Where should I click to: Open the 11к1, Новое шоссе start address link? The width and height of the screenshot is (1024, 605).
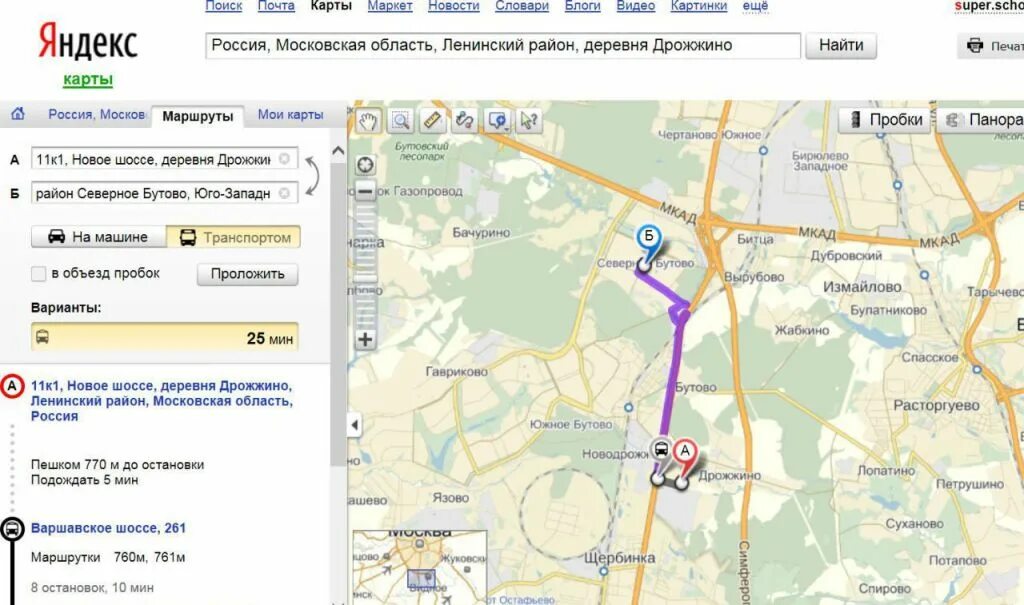(161, 401)
